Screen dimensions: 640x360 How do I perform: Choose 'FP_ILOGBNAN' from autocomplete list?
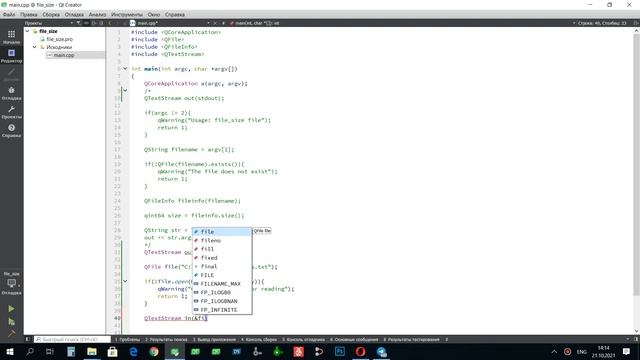point(222,301)
